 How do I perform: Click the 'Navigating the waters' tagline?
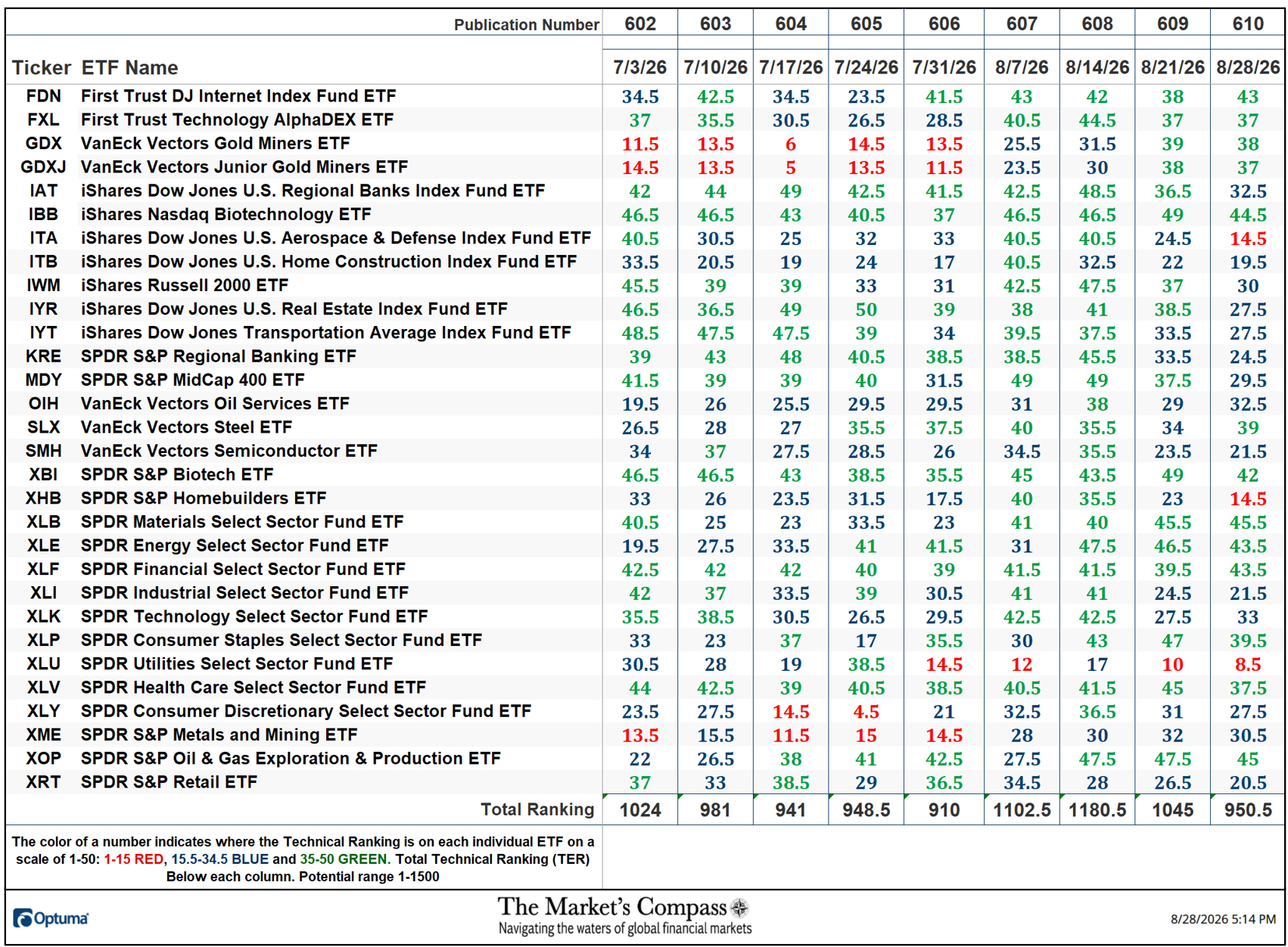625,928
